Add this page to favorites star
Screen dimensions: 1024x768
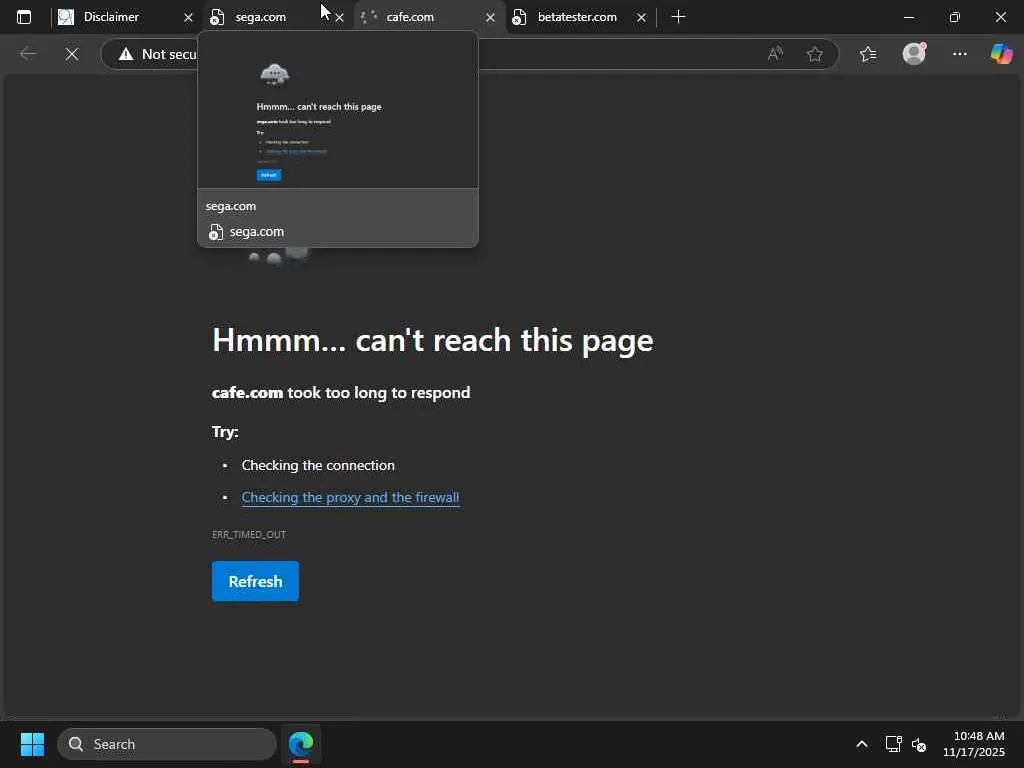tap(814, 54)
